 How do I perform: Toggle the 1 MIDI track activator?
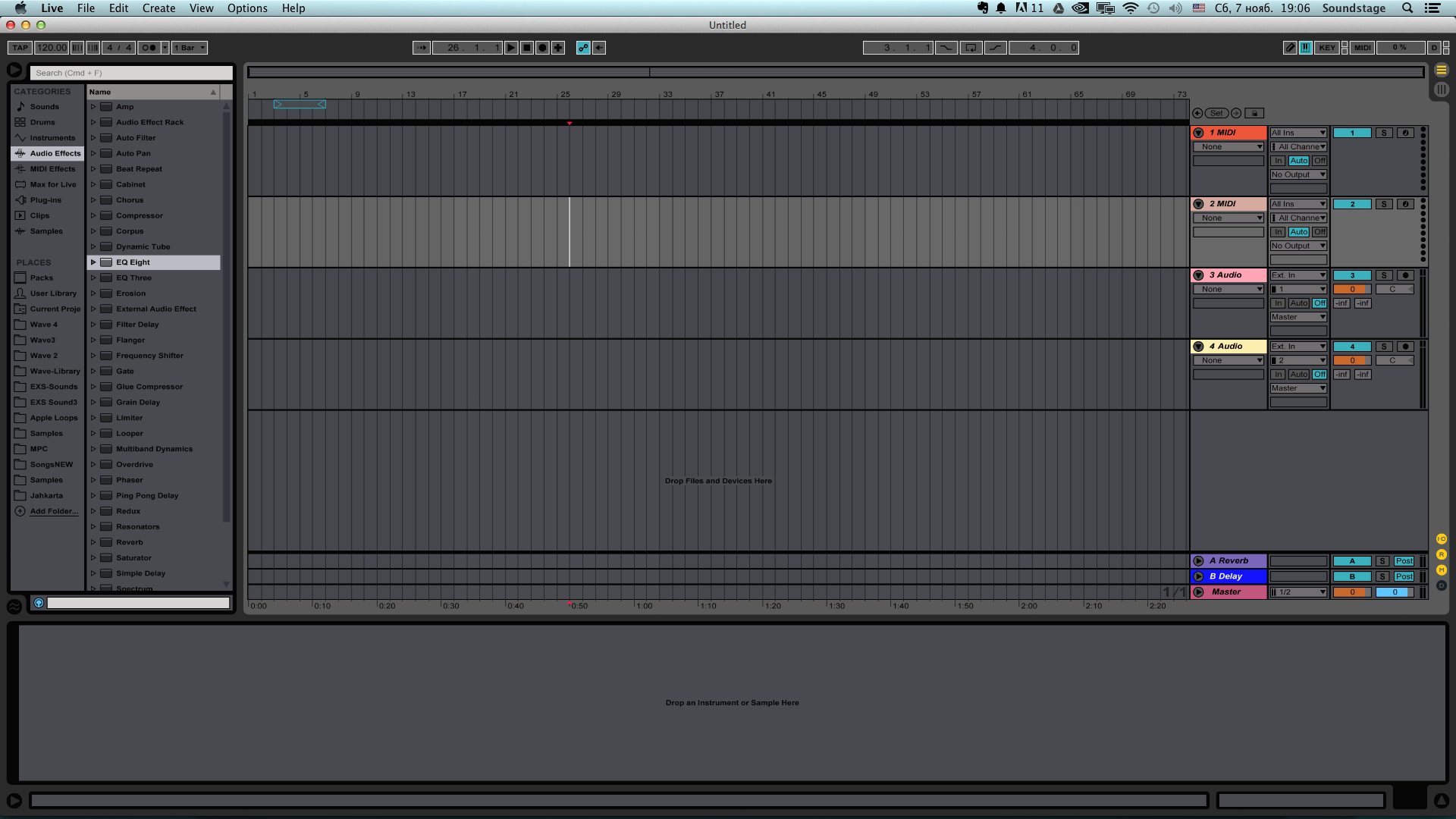(1351, 133)
